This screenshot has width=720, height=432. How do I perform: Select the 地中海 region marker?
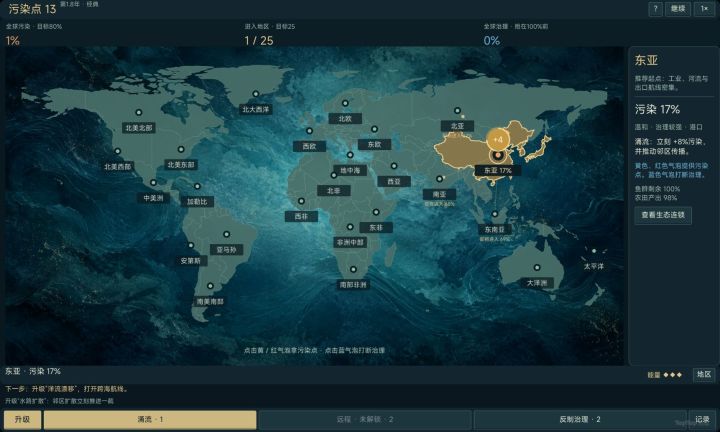(x=350, y=155)
